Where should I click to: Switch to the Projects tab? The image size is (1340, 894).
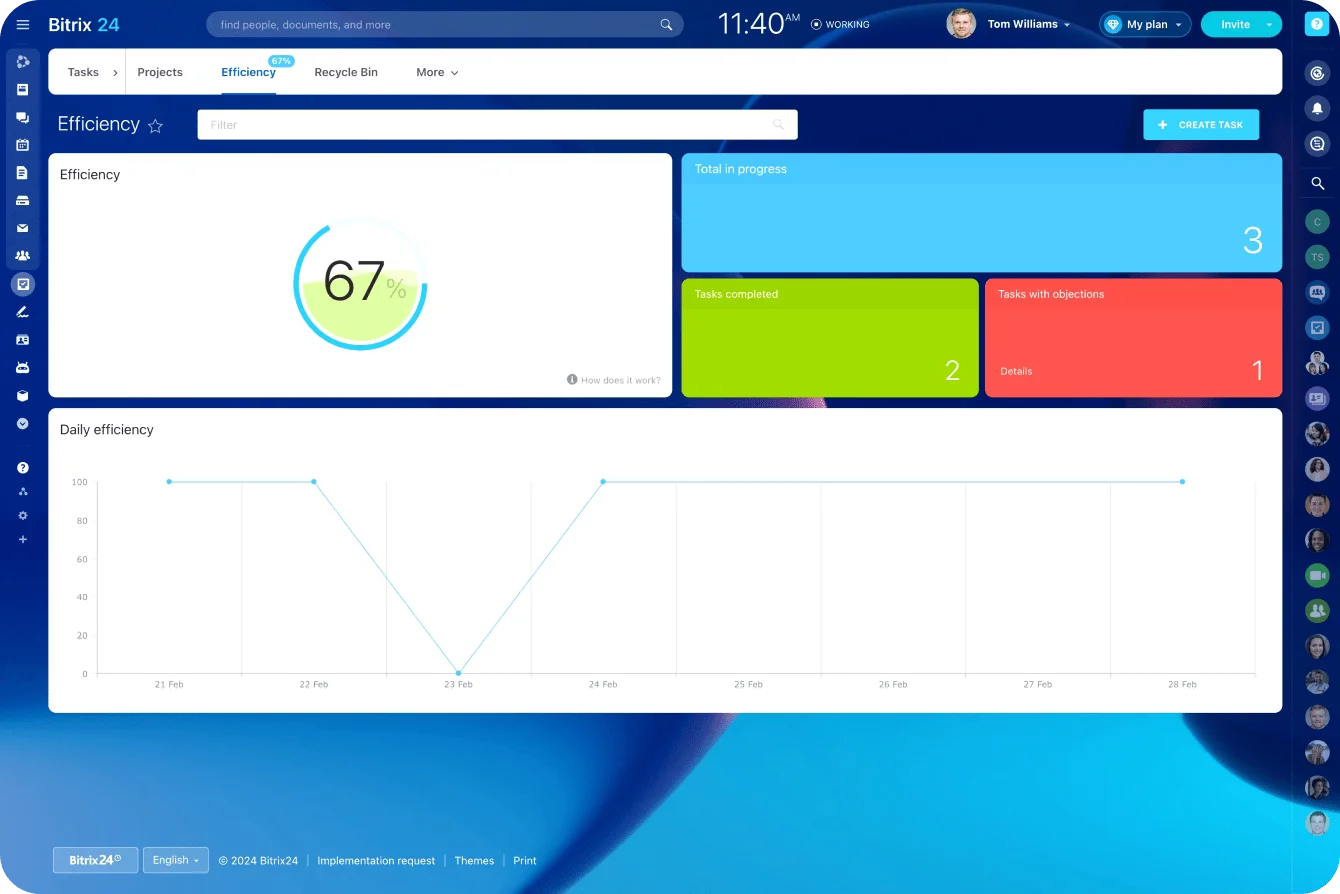click(x=159, y=72)
